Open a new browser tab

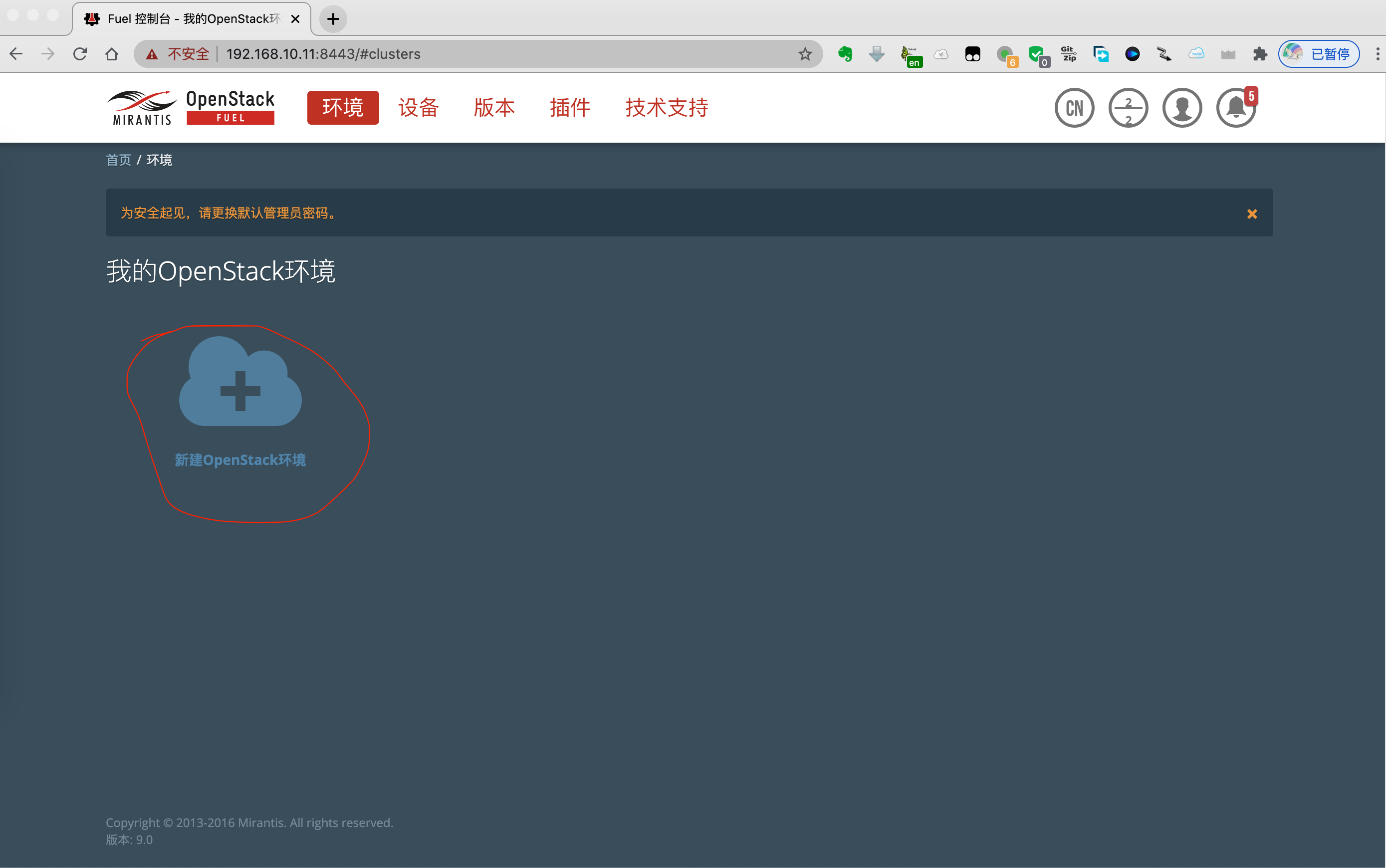[x=333, y=19]
